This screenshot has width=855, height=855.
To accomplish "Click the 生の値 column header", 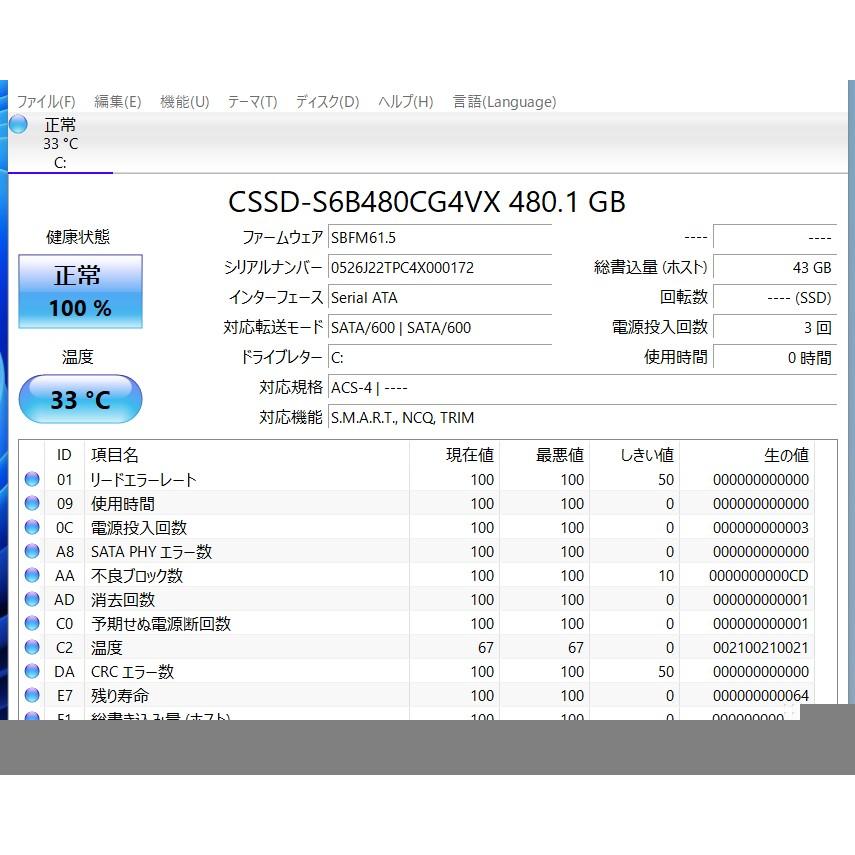I will click(x=786, y=455).
